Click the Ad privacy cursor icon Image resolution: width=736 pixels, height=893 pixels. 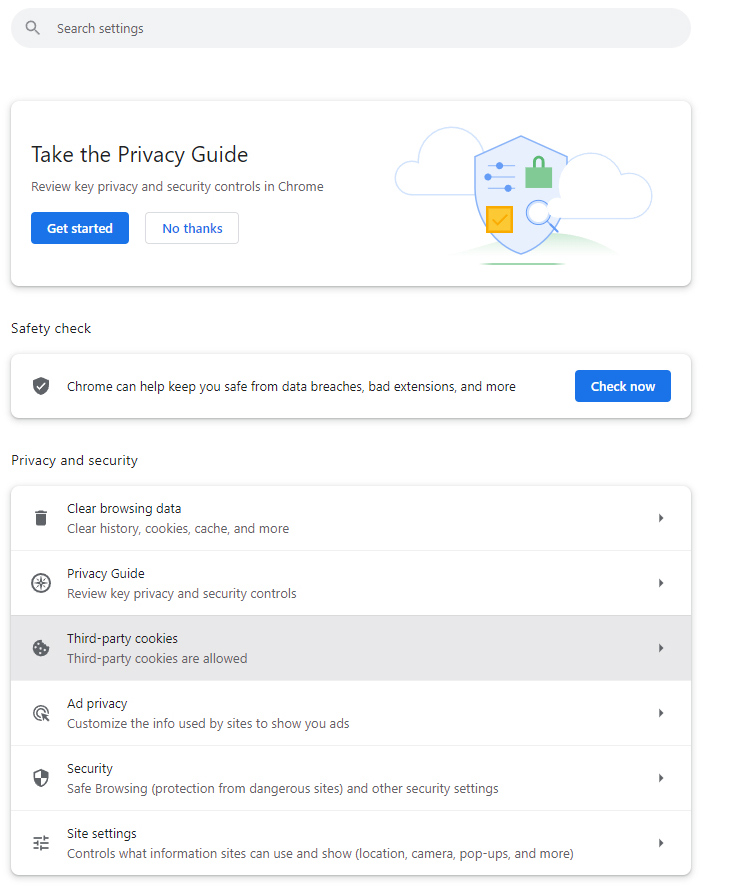point(41,713)
